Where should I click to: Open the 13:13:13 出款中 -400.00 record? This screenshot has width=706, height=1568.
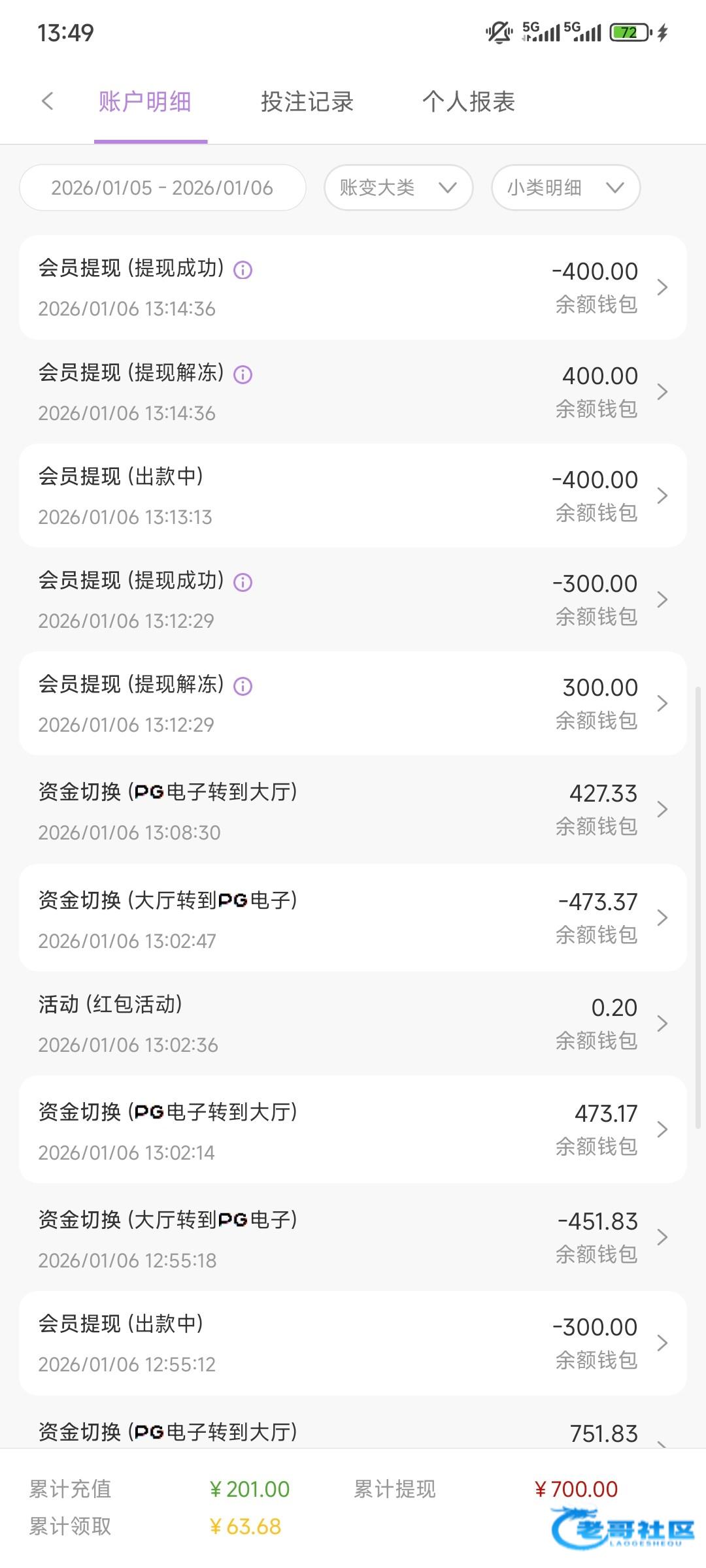[x=353, y=496]
